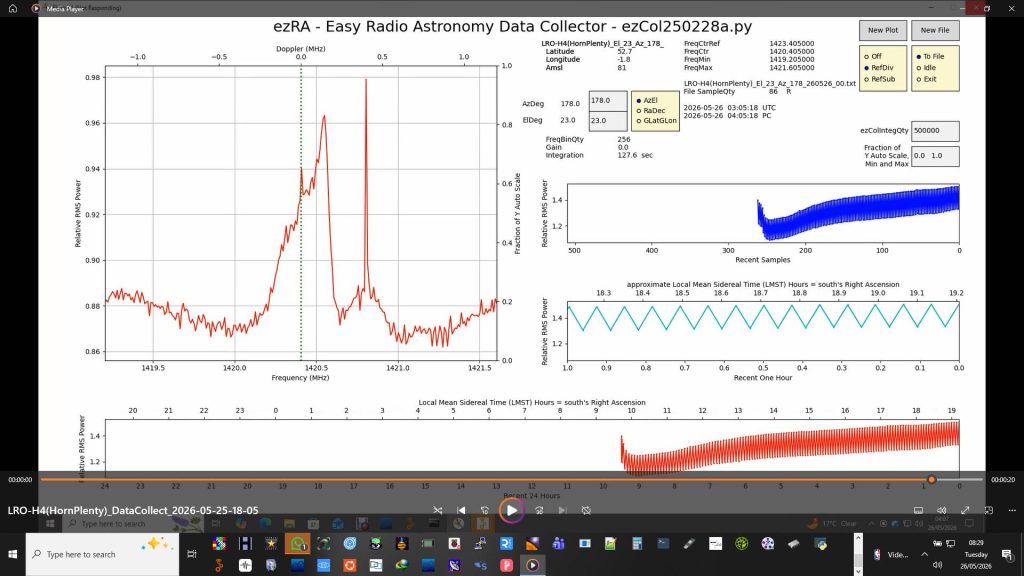Screen dimensions: 1024x576
Task: Click the taskbar icons scroll-down arrow
Action: [858, 569]
